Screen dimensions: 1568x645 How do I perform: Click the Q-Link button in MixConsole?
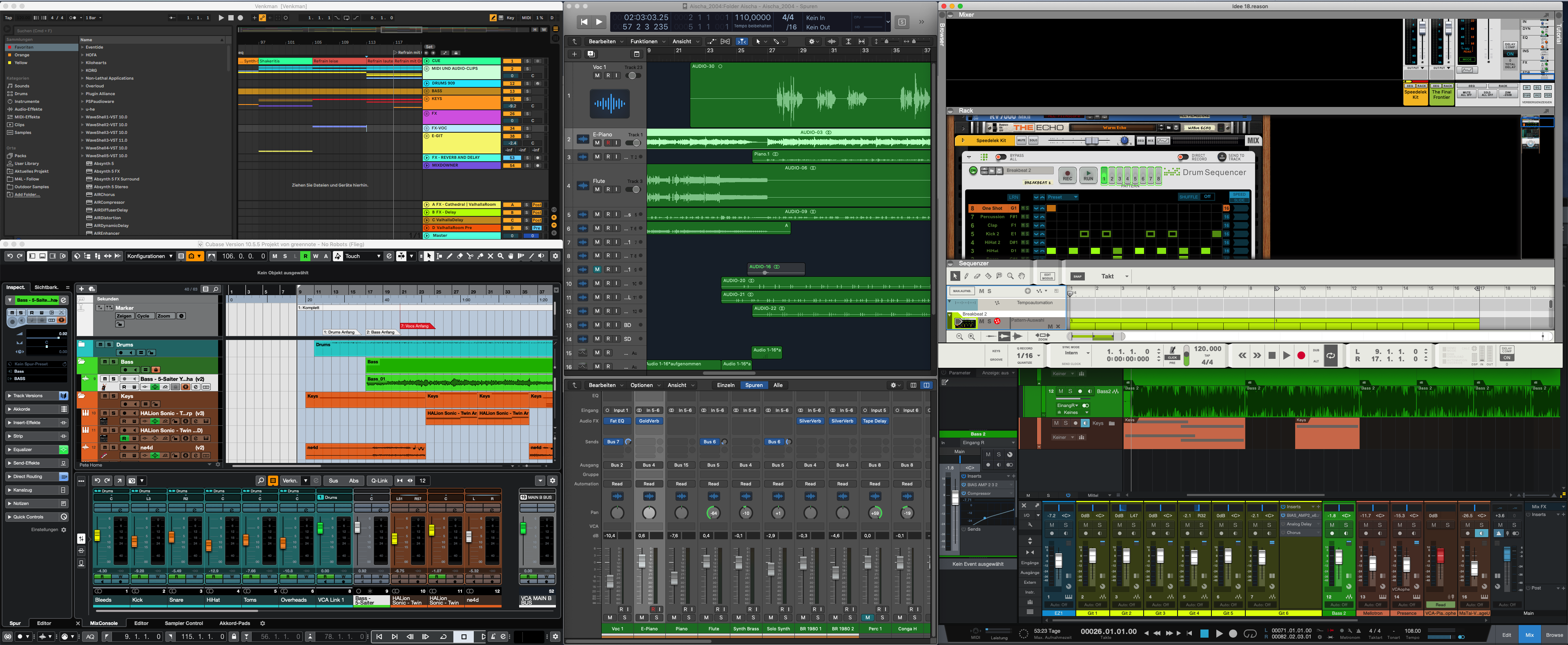pos(379,481)
